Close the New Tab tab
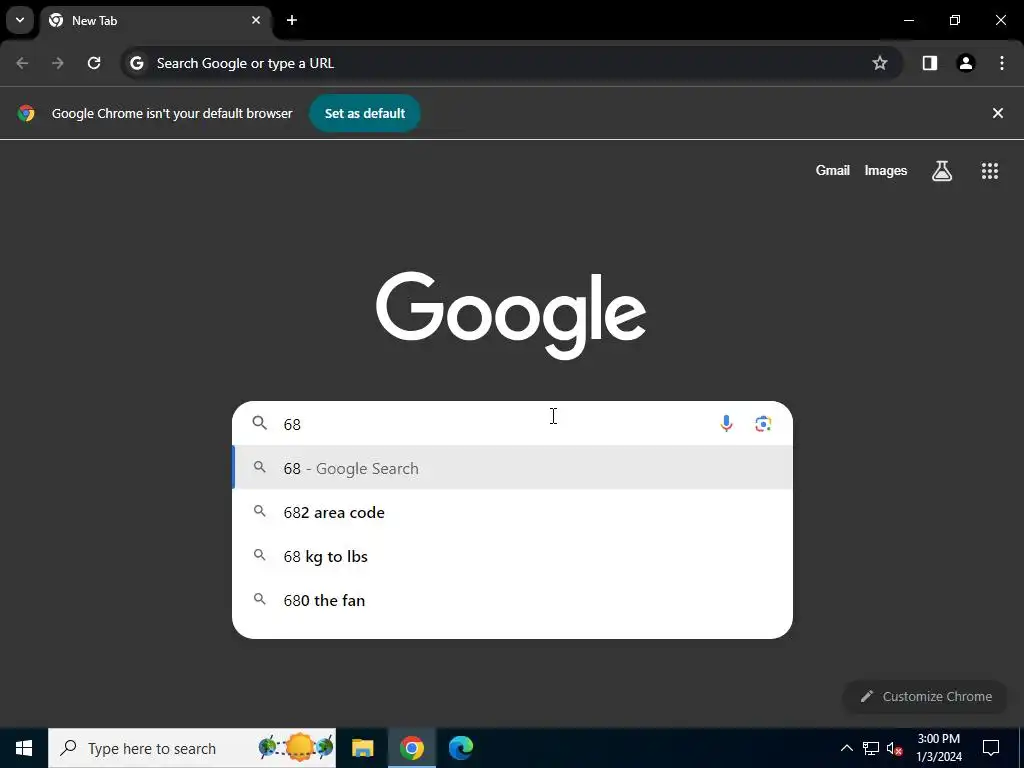 tap(256, 20)
